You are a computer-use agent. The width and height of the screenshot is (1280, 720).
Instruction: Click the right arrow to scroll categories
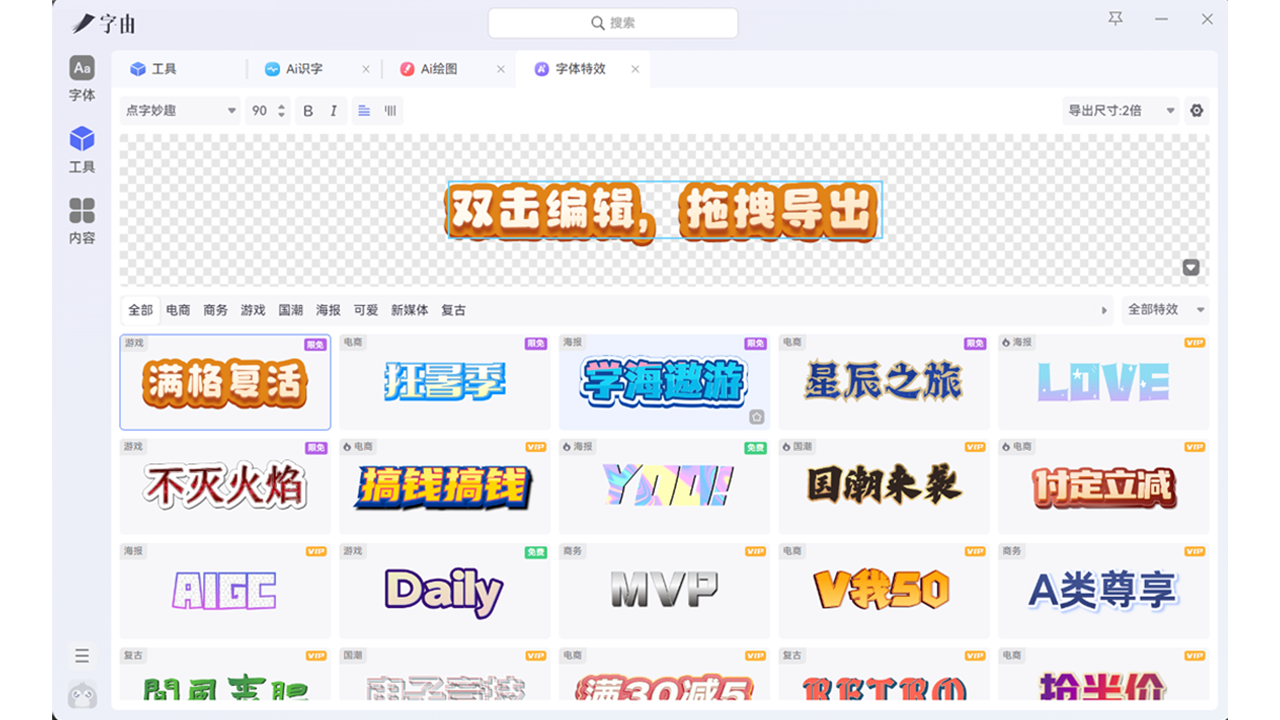tap(1105, 310)
